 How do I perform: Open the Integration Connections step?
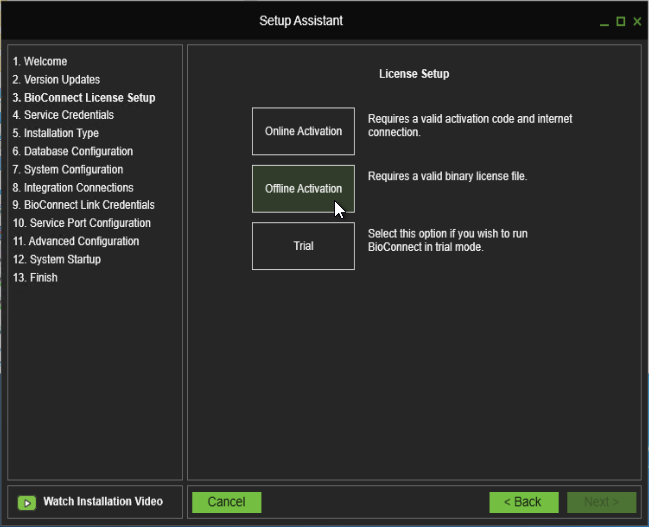pyautogui.click(x=72, y=188)
